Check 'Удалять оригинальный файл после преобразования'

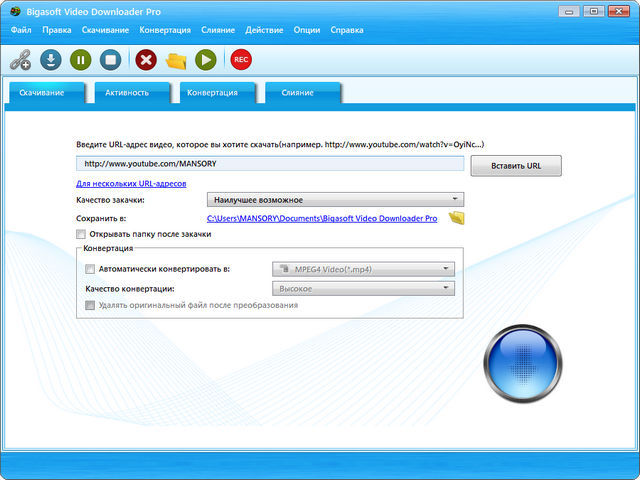[x=90, y=305]
